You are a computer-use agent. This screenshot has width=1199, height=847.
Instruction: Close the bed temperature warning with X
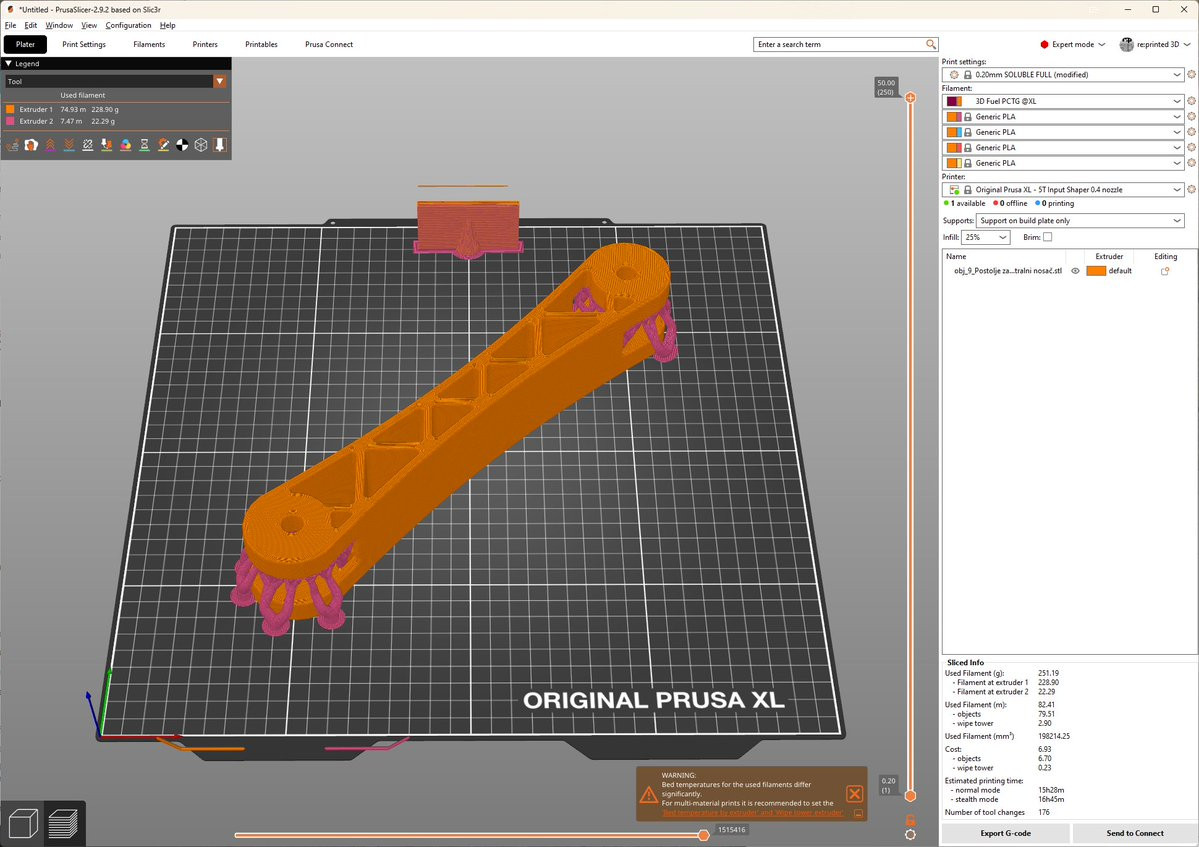855,793
